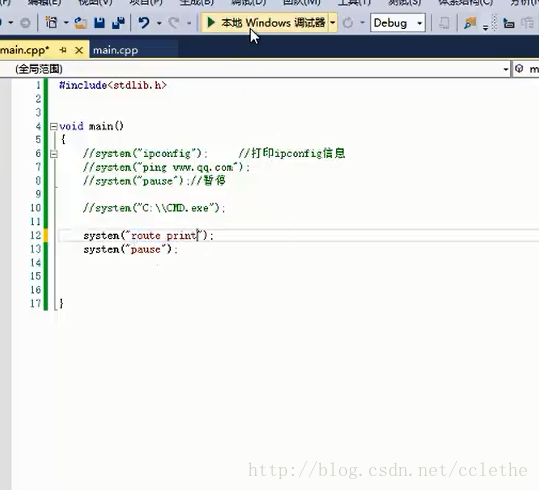Open the redo history dropdown arrow
The image size is (539, 490).
189,23
